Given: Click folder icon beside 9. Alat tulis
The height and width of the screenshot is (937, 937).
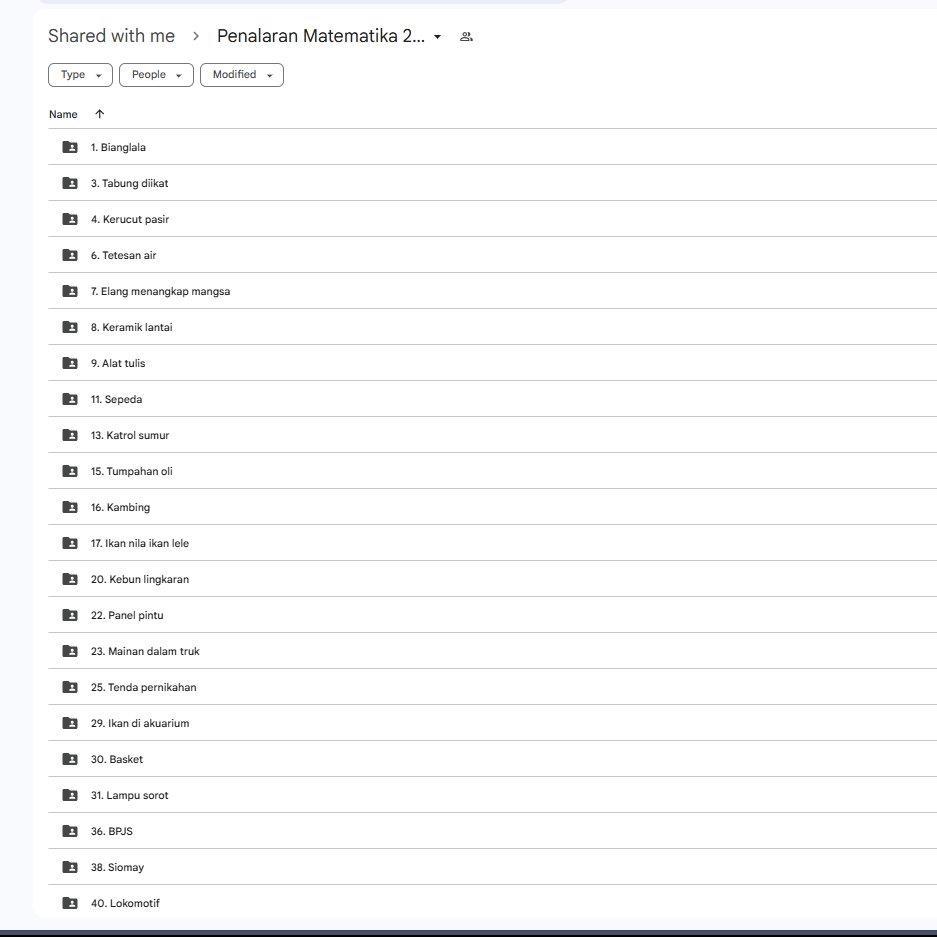Looking at the screenshot, I should pos(70,363).
